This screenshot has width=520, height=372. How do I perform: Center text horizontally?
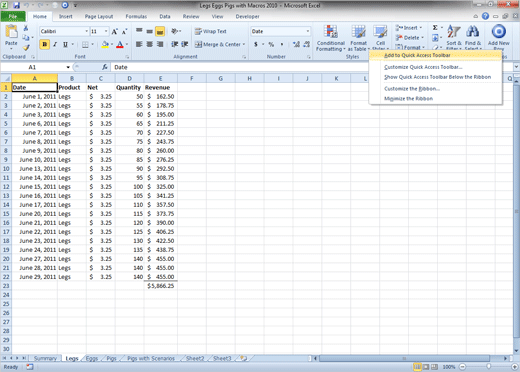click(x=150, y=44)
